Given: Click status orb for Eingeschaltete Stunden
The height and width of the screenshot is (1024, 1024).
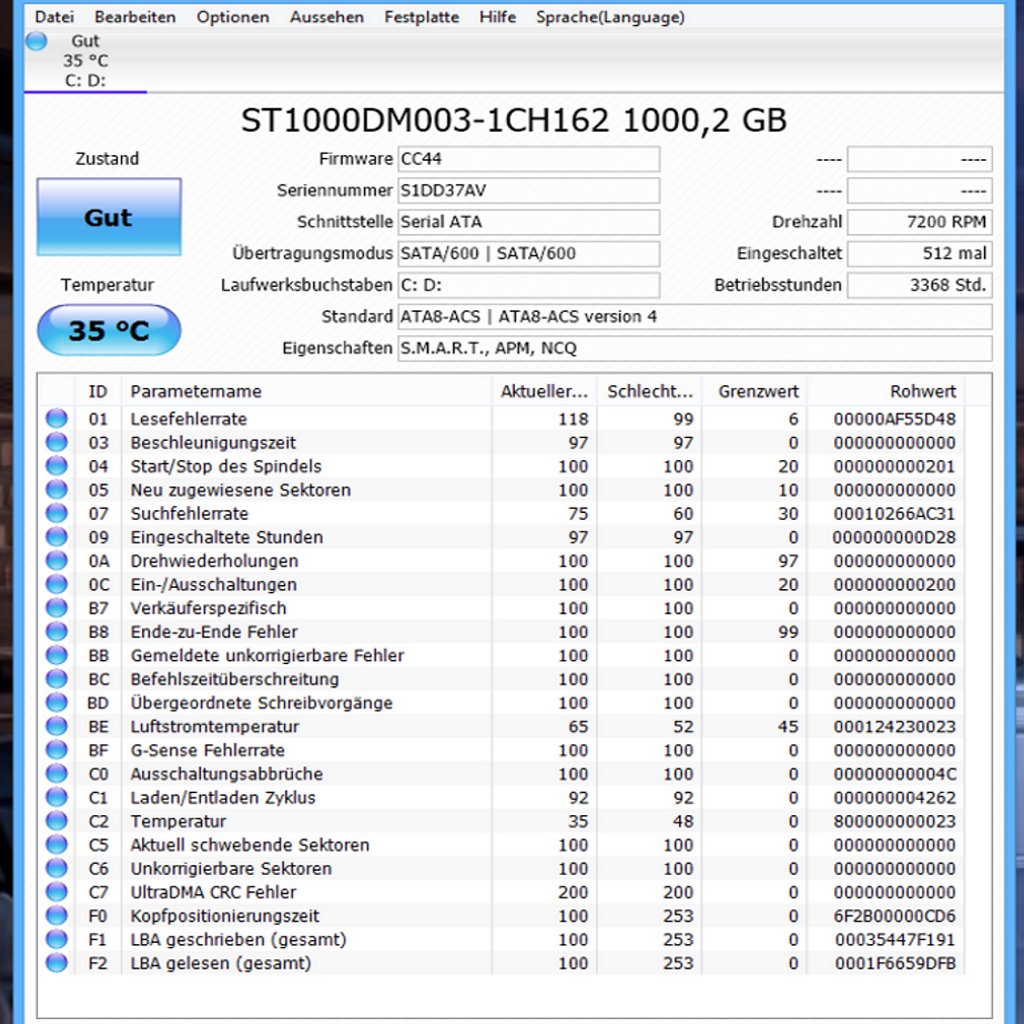Looking at the screenshot, I should click(57, 537).
